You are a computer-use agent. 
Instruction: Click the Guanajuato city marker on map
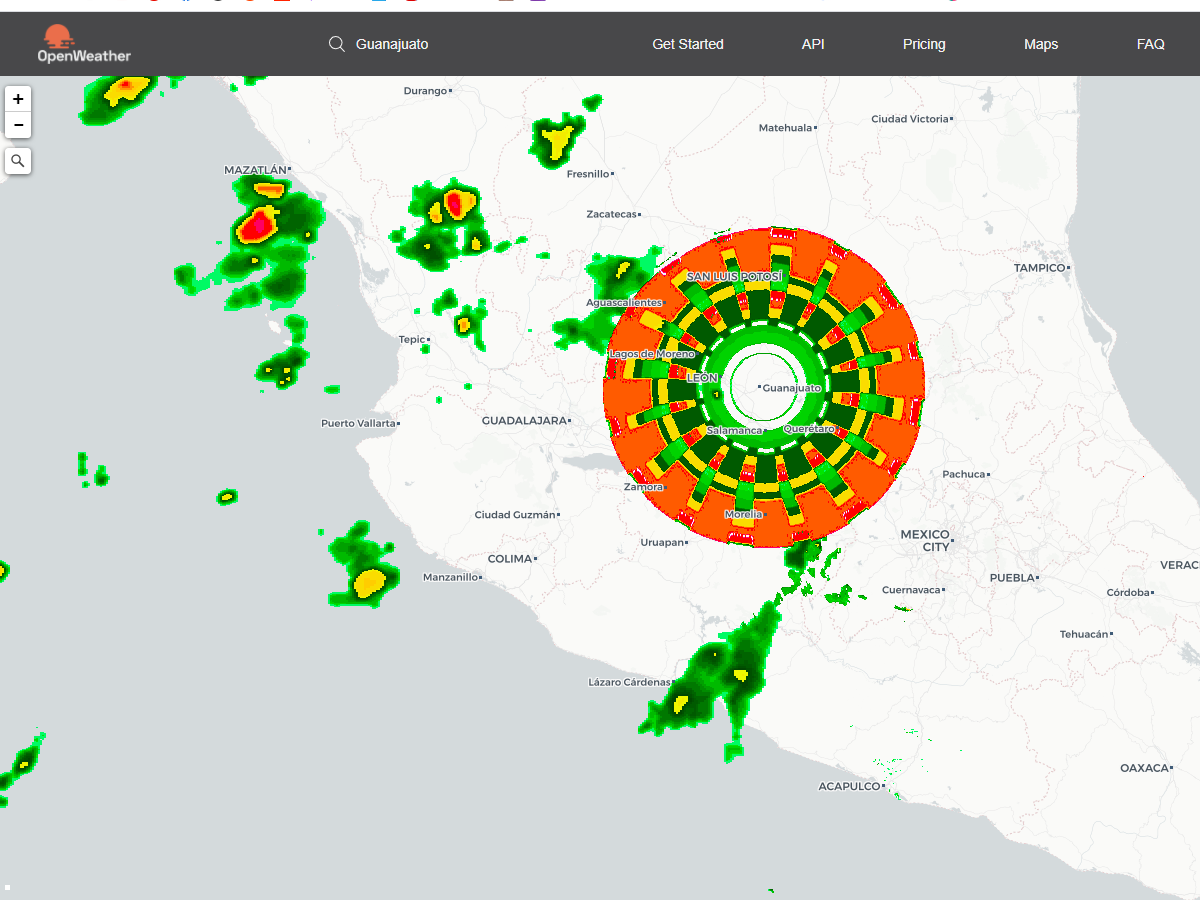coord(761,387)
